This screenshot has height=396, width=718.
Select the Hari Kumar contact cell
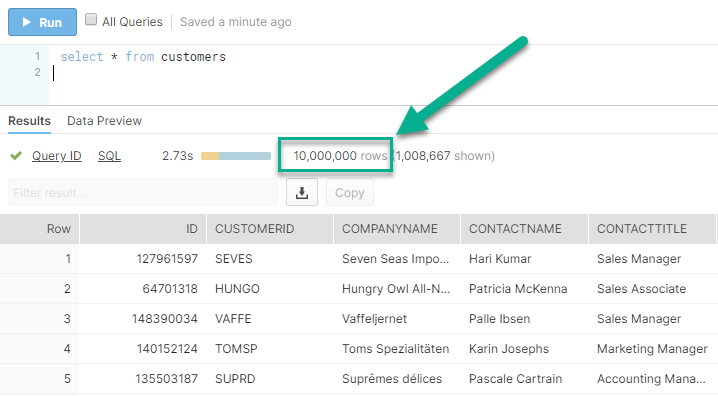[524, 259]
